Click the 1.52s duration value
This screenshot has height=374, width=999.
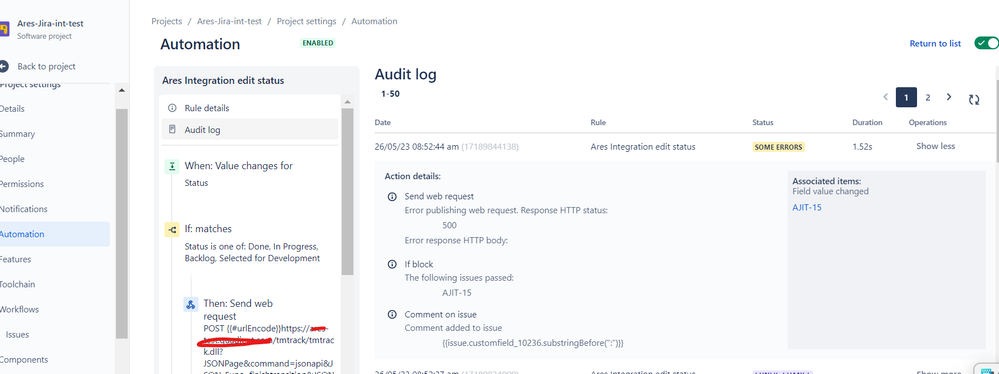click(862, 147)
